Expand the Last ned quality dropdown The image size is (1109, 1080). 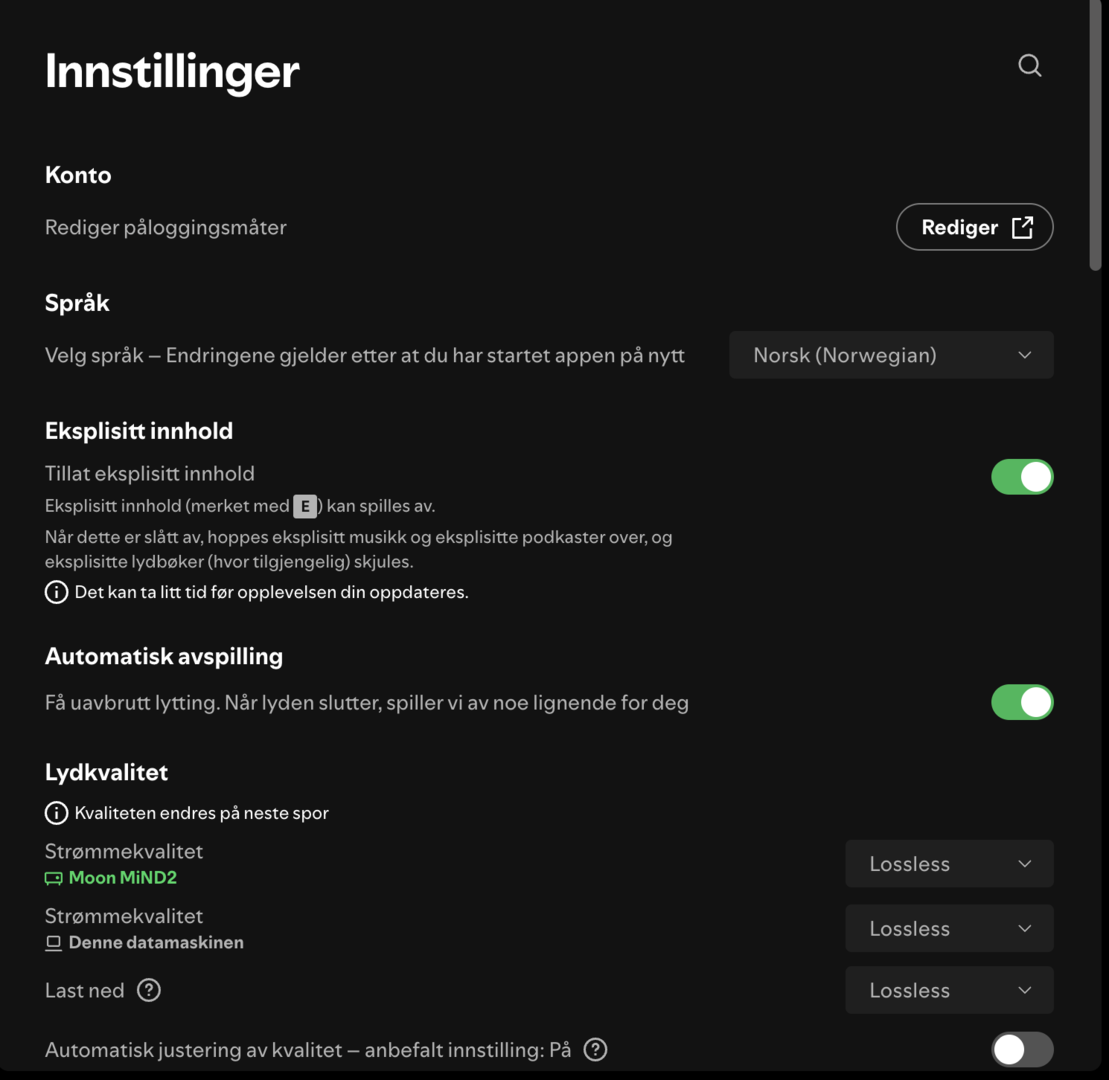(948, 990)
